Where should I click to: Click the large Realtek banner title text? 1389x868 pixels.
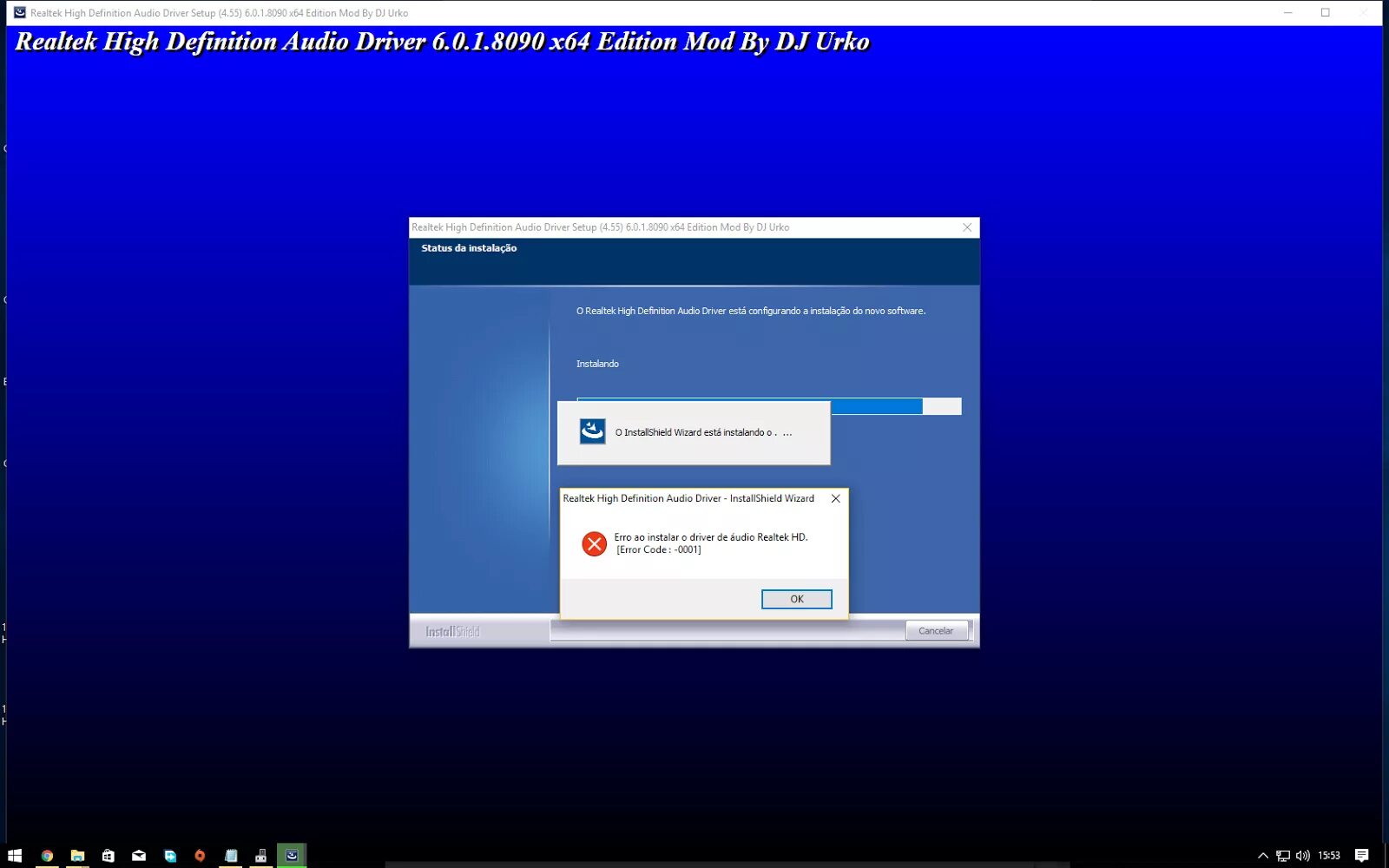point(442,42)
